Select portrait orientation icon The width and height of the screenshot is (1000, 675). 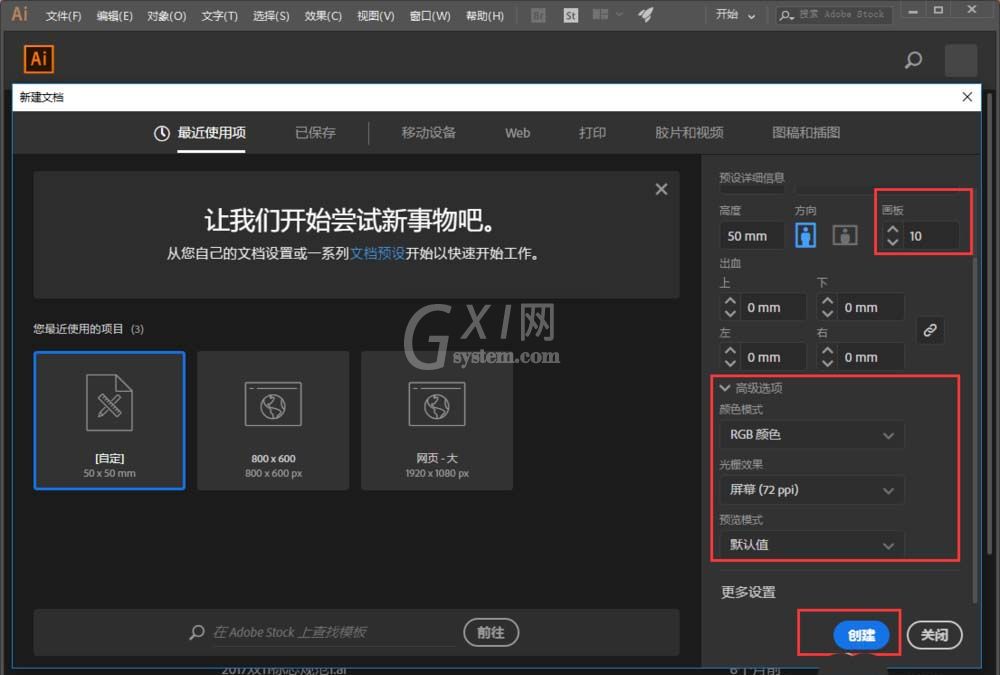point(805,235)
